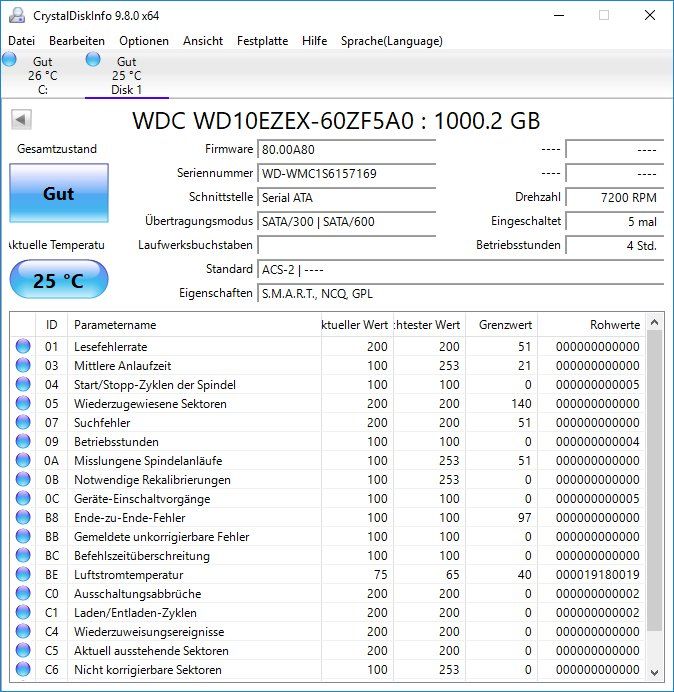Screen dimensions: 674x692
Task: Click status icon for Nicht korrigierbare Sektoren
Action: [23, 669]
